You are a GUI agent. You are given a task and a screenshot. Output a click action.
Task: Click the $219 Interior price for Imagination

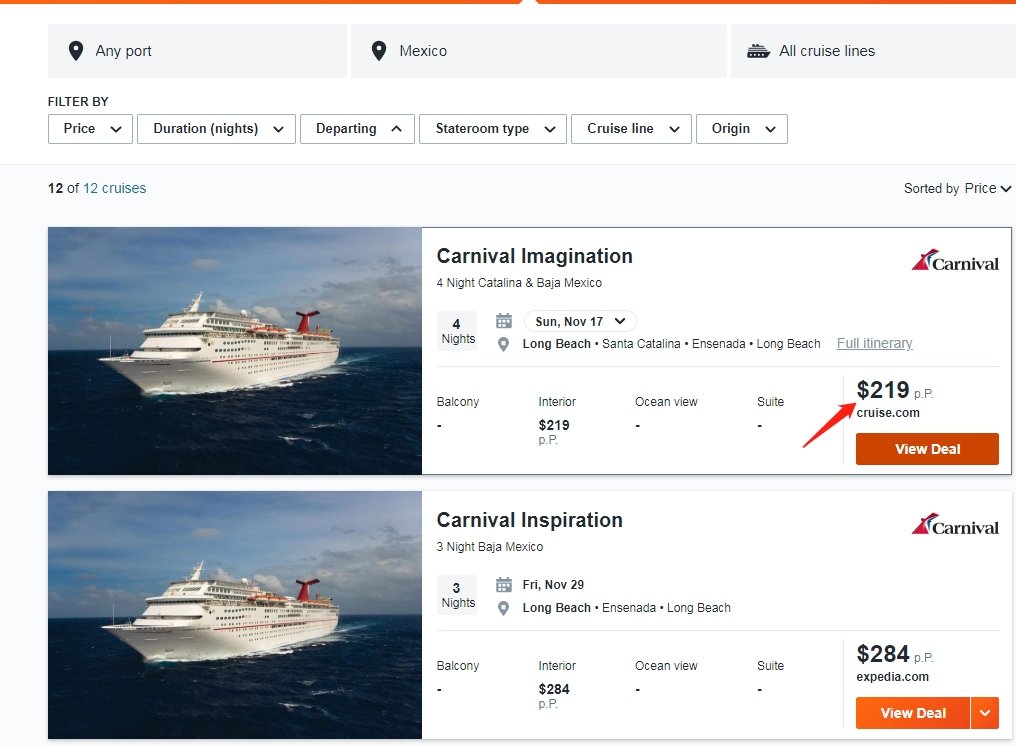pyautogui.click(x=554, y=425)
